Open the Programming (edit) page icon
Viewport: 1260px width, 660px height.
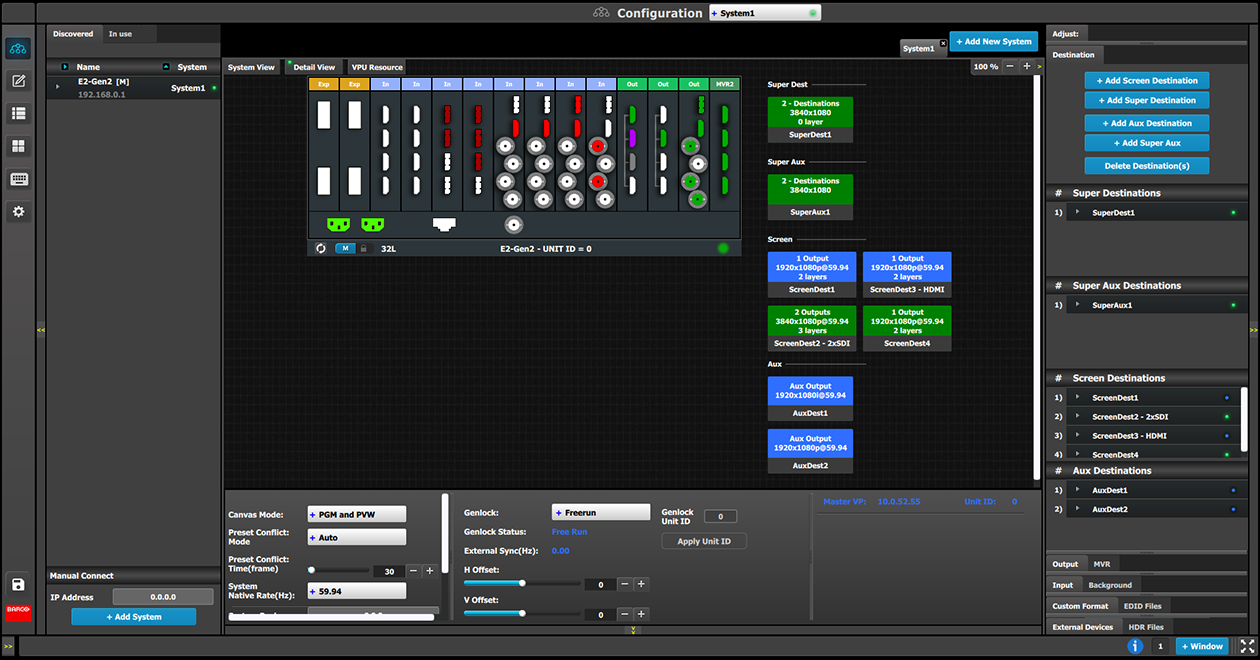click(18, 81)
